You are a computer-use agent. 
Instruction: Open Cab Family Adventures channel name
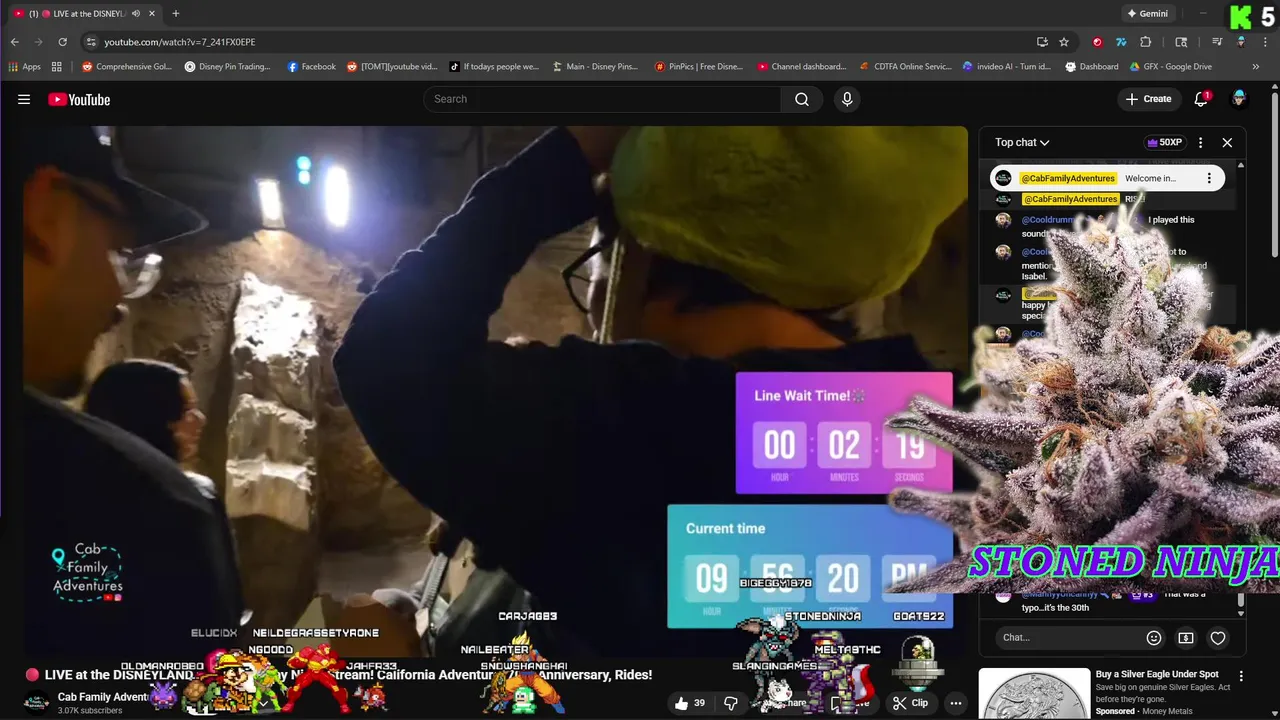[104, 697]
